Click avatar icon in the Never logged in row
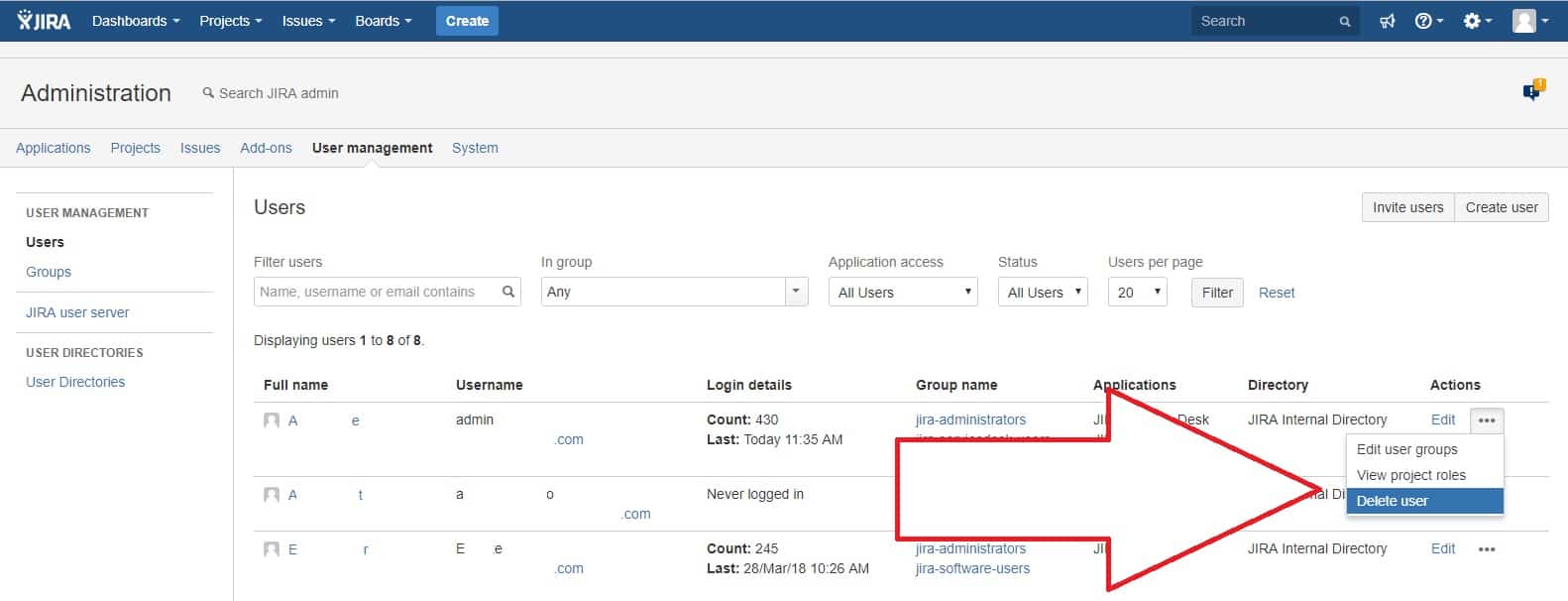1568x601 pixels. [x=272, y=495]
